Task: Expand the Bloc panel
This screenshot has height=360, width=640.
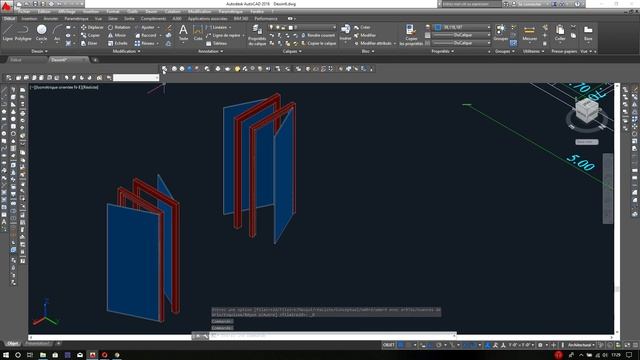Action: (367, 51)
